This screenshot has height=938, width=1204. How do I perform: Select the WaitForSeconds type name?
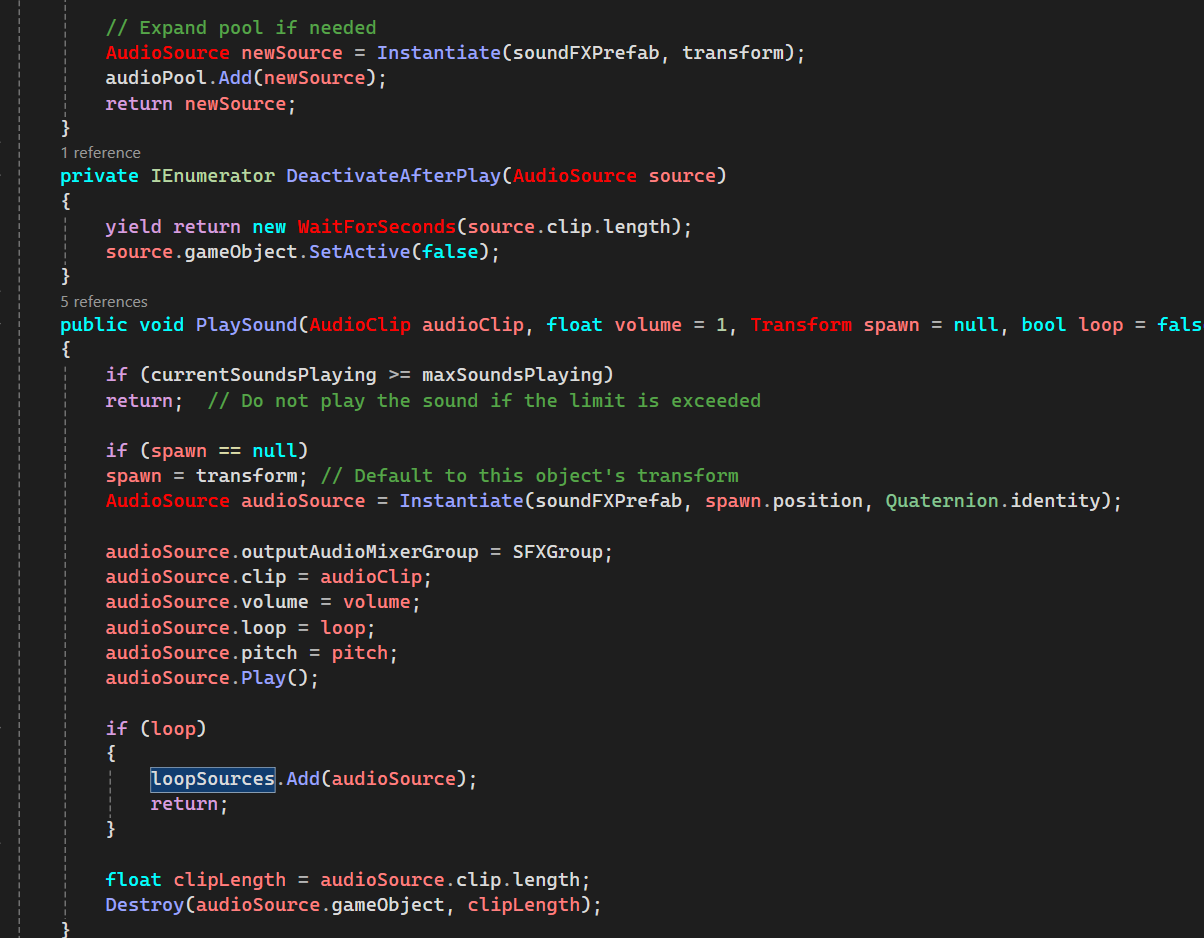coord(376,227)
